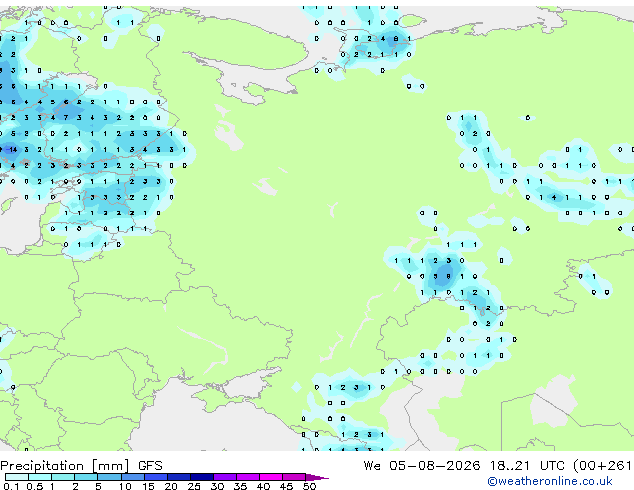Select the 0.5–1 mm legend color box
Viewport: 634px width, 490px height.
pos(40,477)
